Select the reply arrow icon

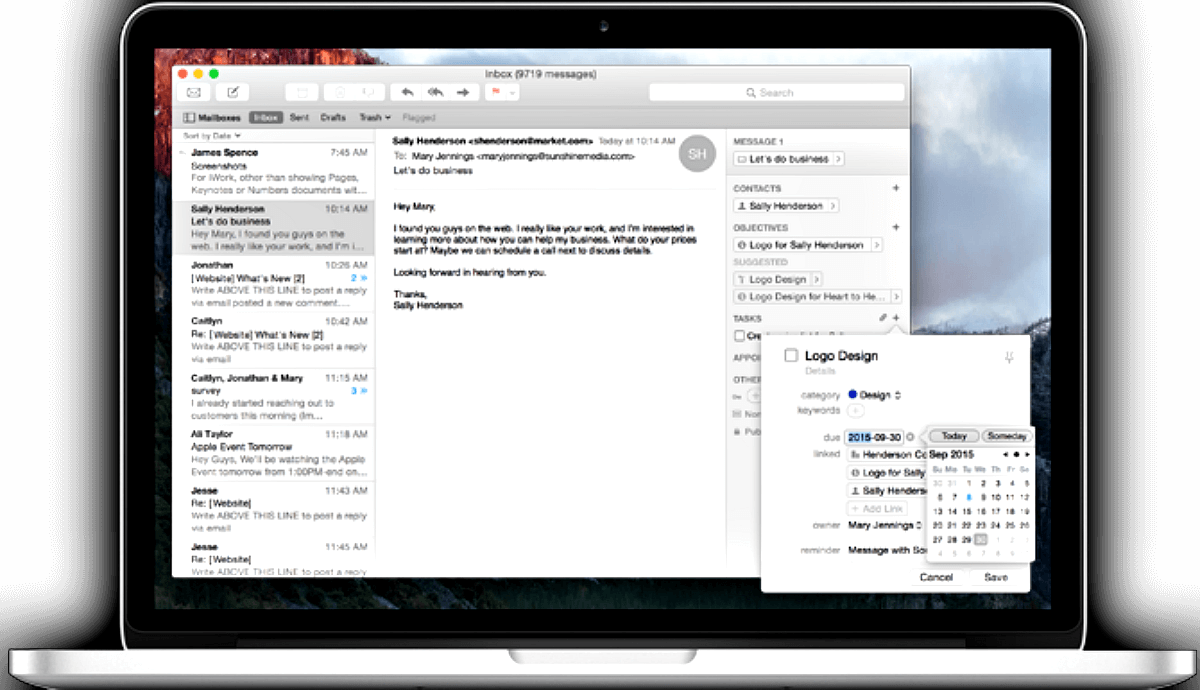408,92
